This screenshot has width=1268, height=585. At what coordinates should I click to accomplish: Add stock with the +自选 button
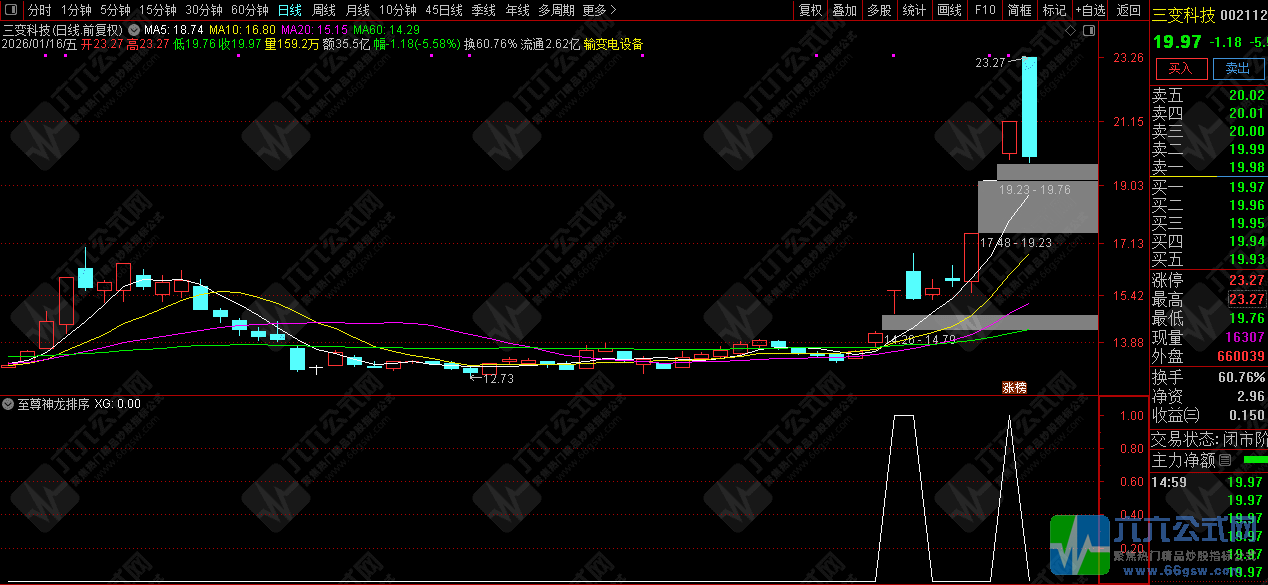coord(1090,10)
